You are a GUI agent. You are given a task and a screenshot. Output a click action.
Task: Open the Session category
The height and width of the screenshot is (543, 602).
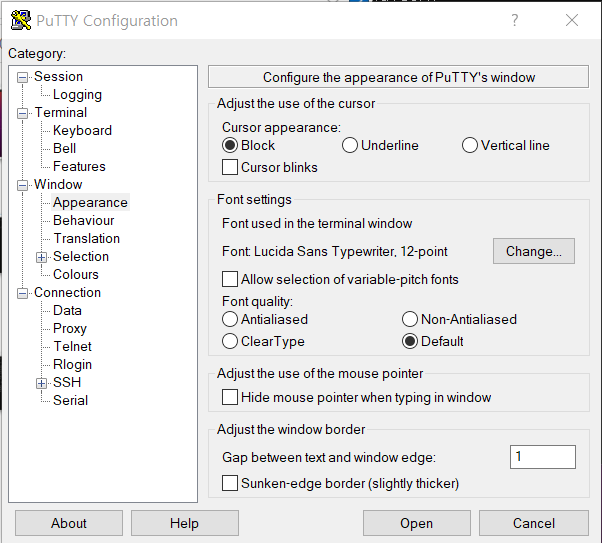click(58, 76)
